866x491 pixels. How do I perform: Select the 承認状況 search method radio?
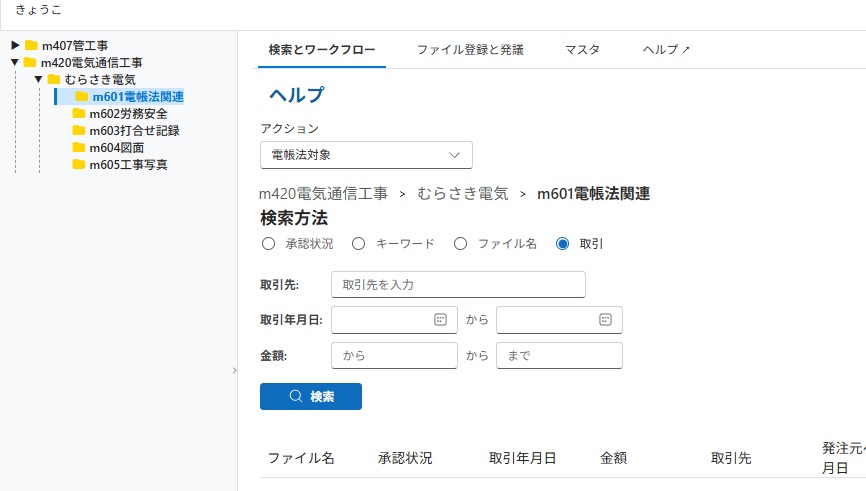click(x=268, y=243)
